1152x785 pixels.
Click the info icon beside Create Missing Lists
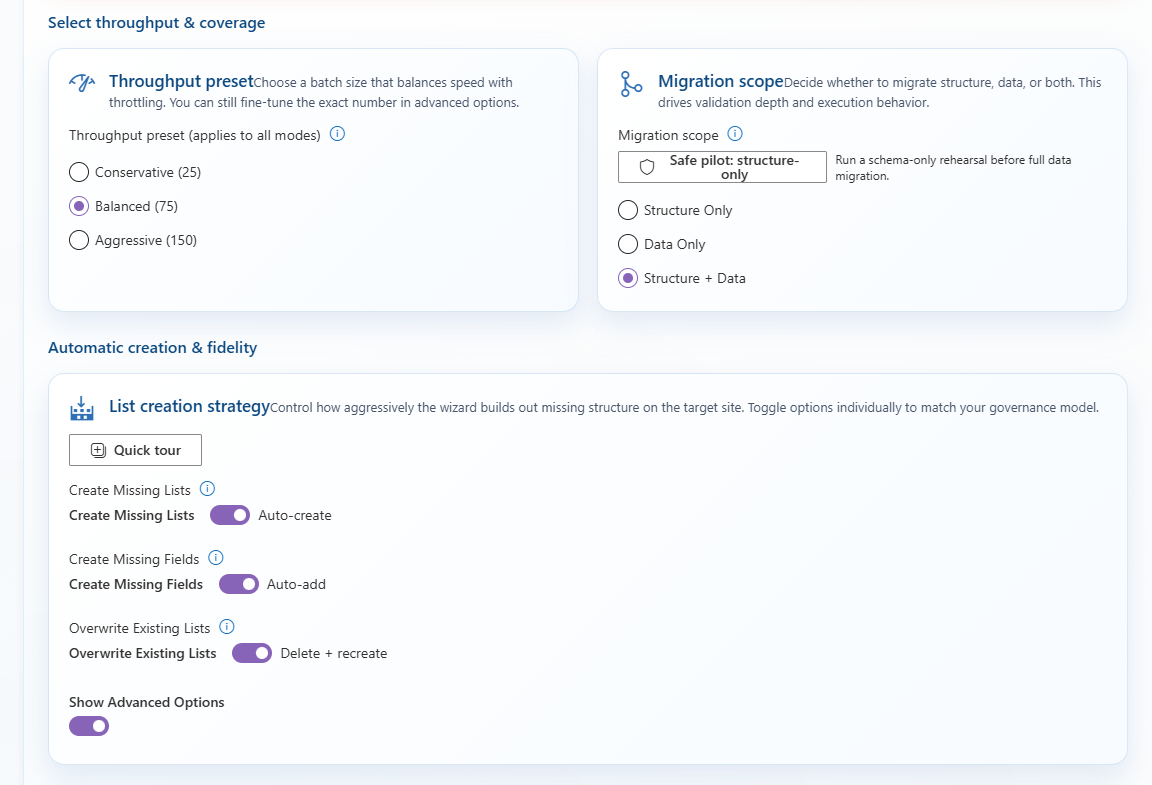tap(208, 489)
